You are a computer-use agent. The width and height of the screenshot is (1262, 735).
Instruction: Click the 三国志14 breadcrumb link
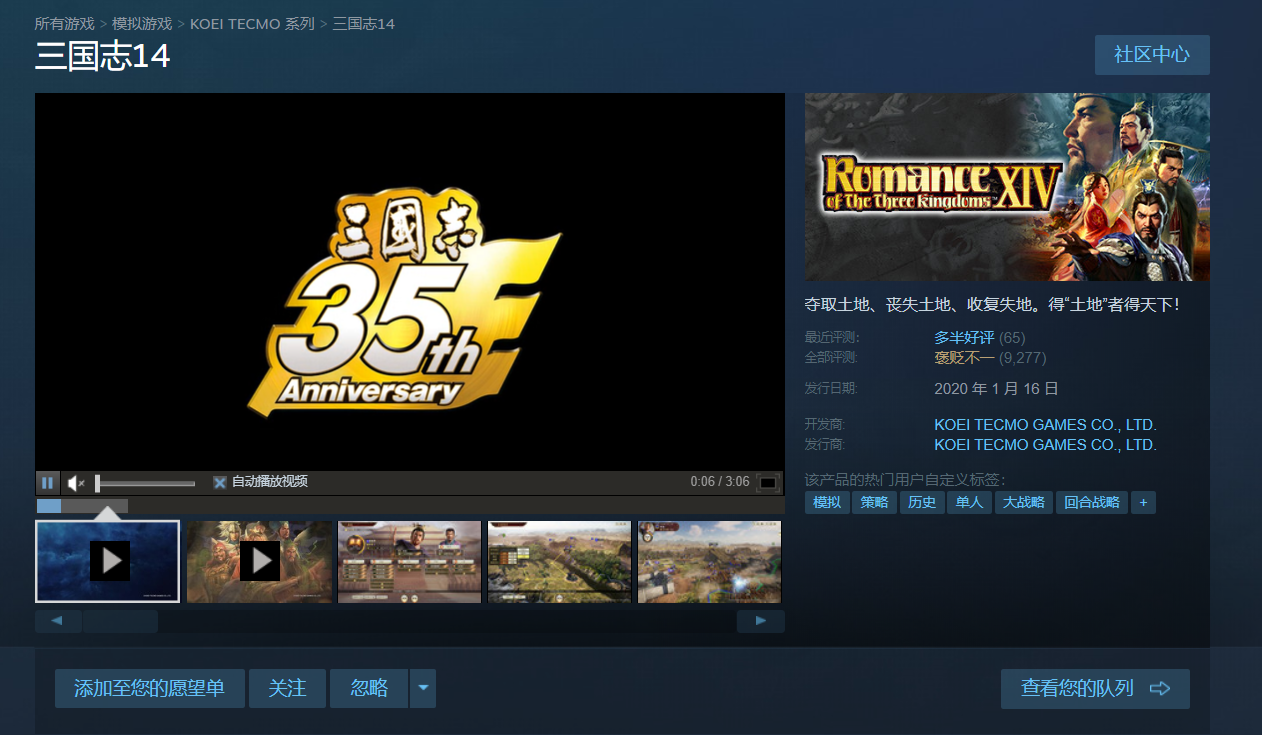[x=364, y=23]
